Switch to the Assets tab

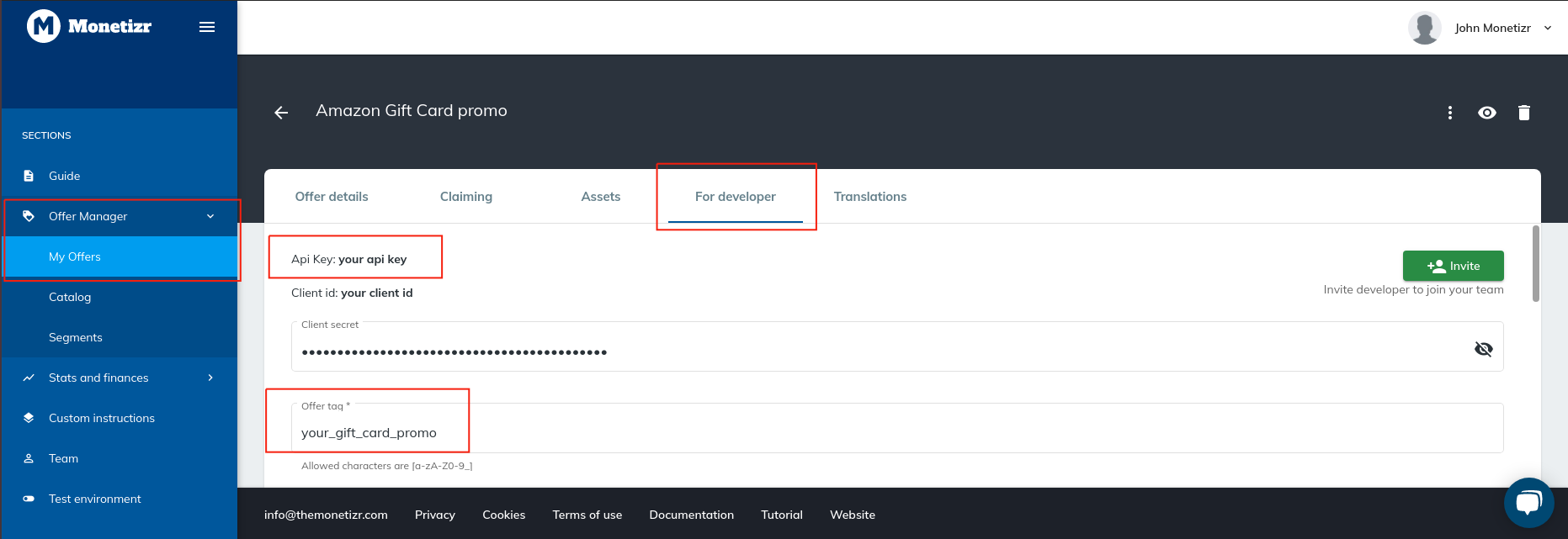pos(601,197)
